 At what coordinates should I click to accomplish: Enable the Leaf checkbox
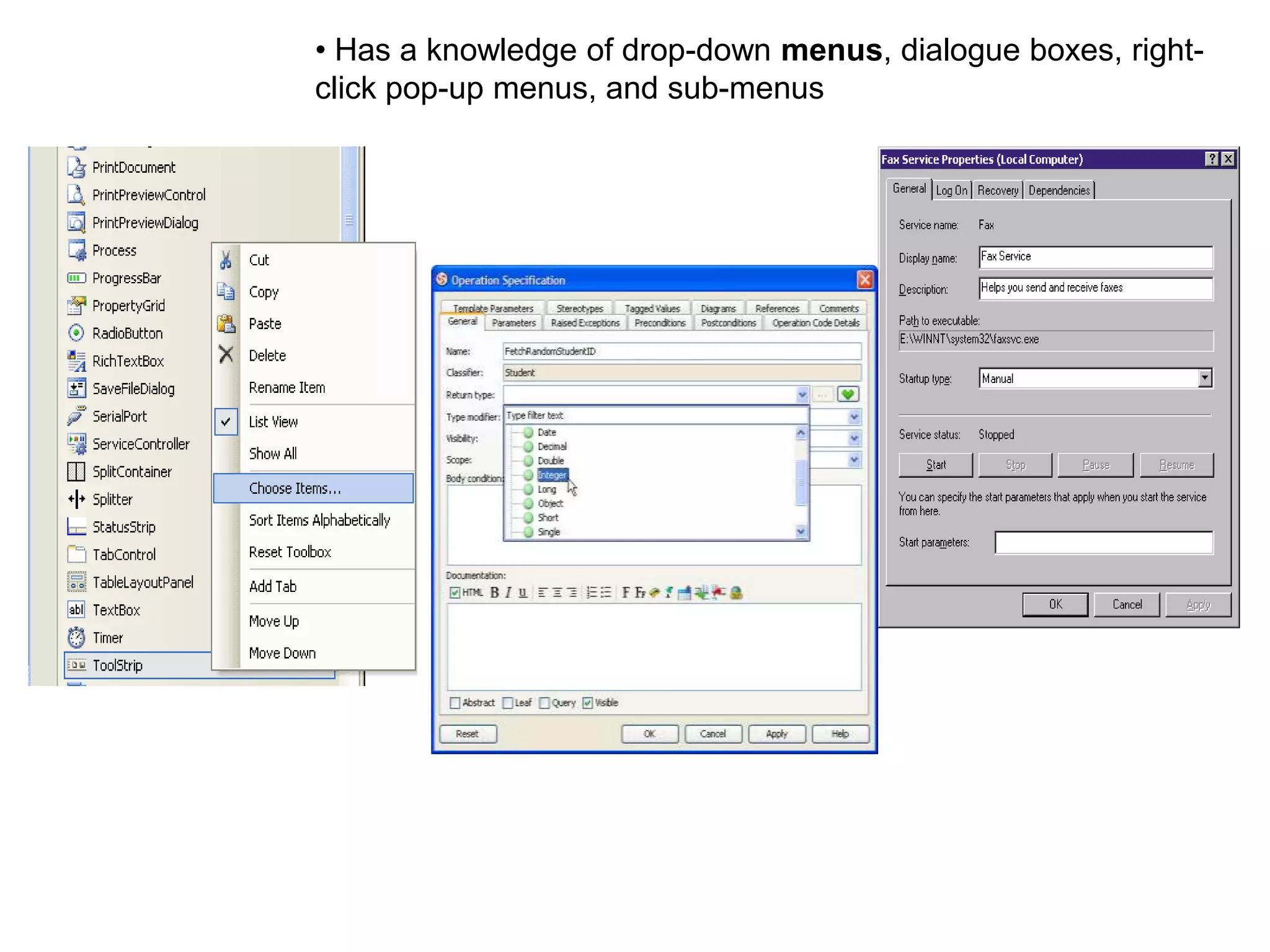508,702
